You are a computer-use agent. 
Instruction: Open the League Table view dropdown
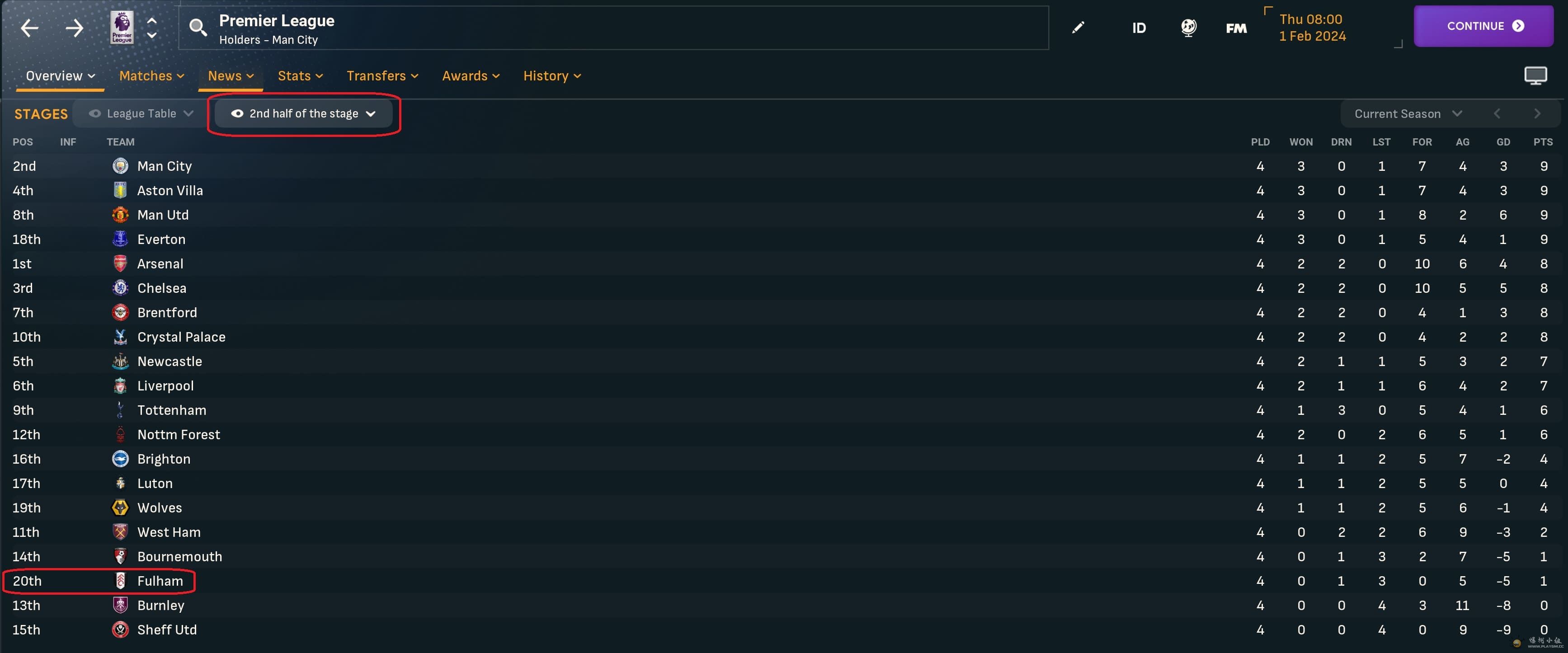click(141, 114)
